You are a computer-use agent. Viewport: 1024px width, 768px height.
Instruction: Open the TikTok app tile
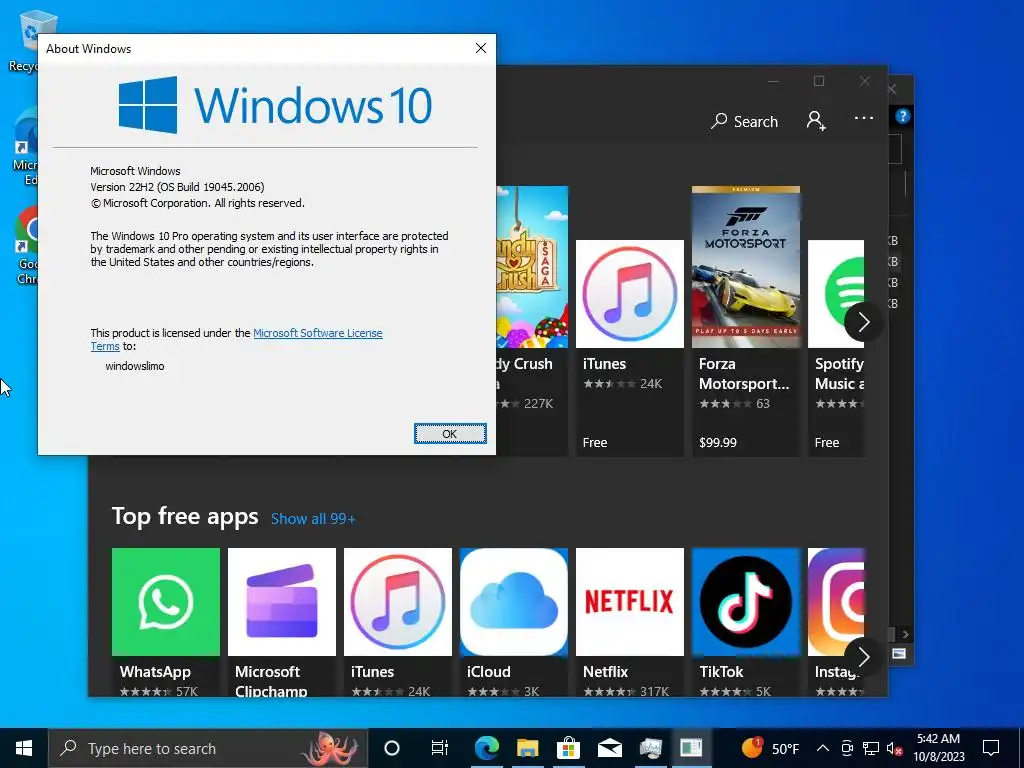pos(746,622)
